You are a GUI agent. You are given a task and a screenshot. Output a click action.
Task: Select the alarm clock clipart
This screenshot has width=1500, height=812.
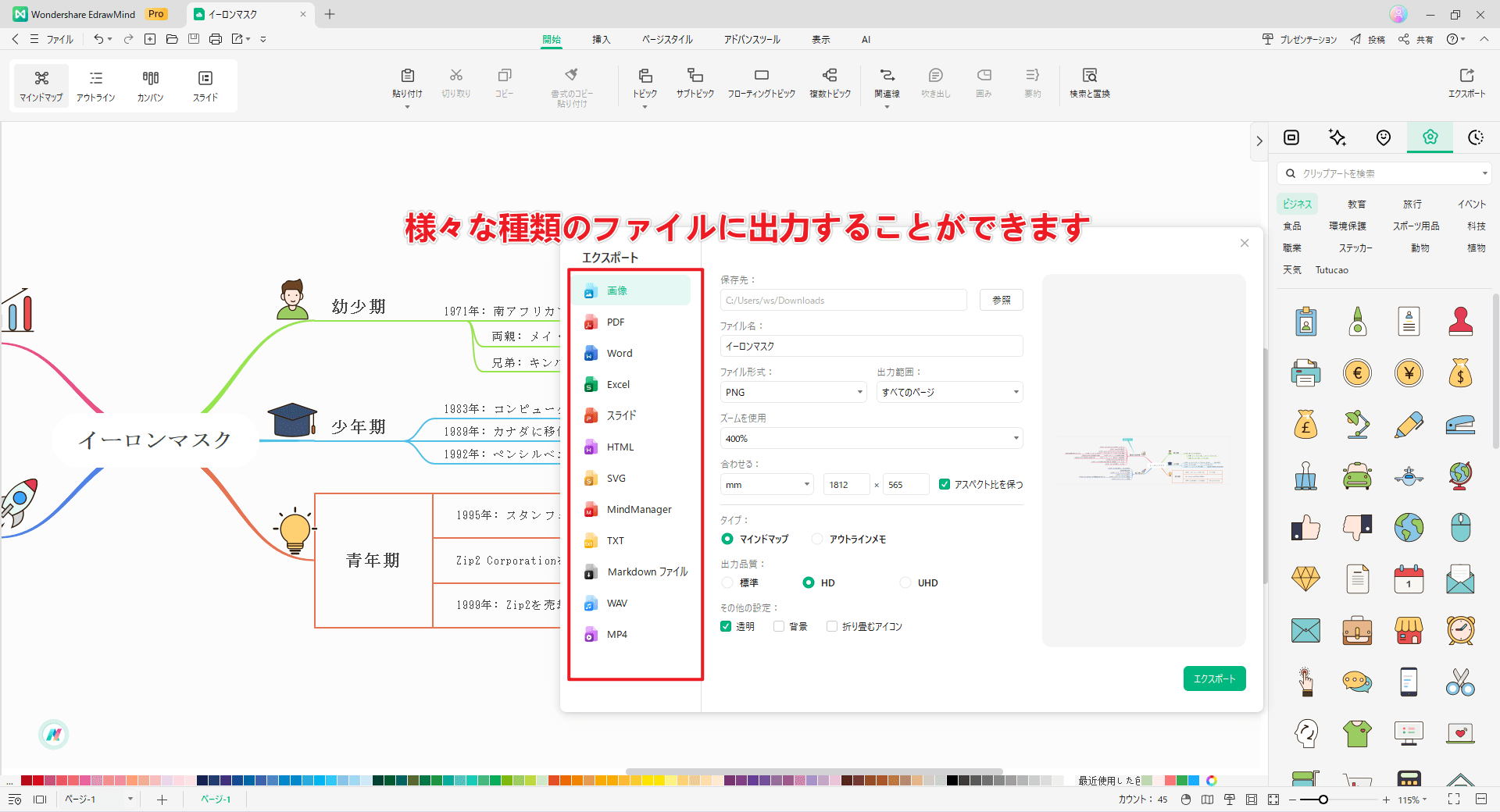tap(1460, 630)
